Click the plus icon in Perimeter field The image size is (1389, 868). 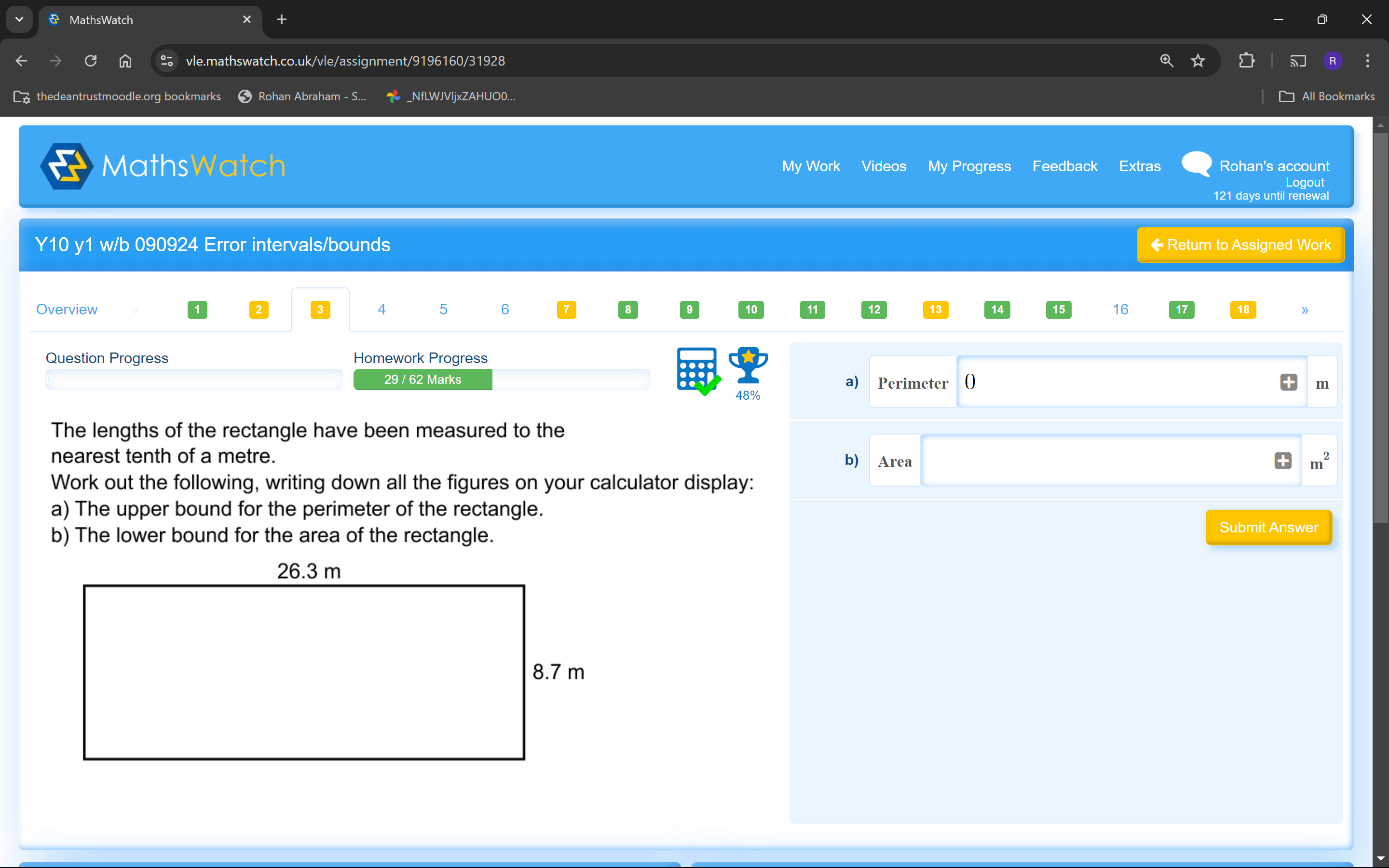[1289, 382]
